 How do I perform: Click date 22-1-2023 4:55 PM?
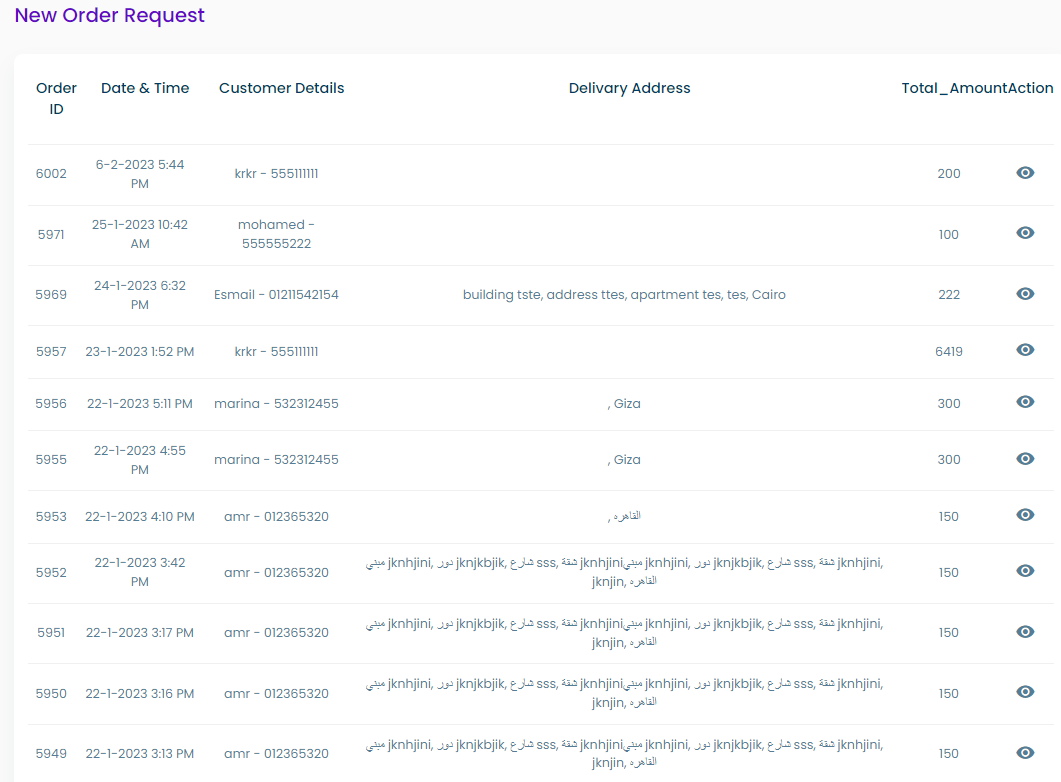(140, 460)
